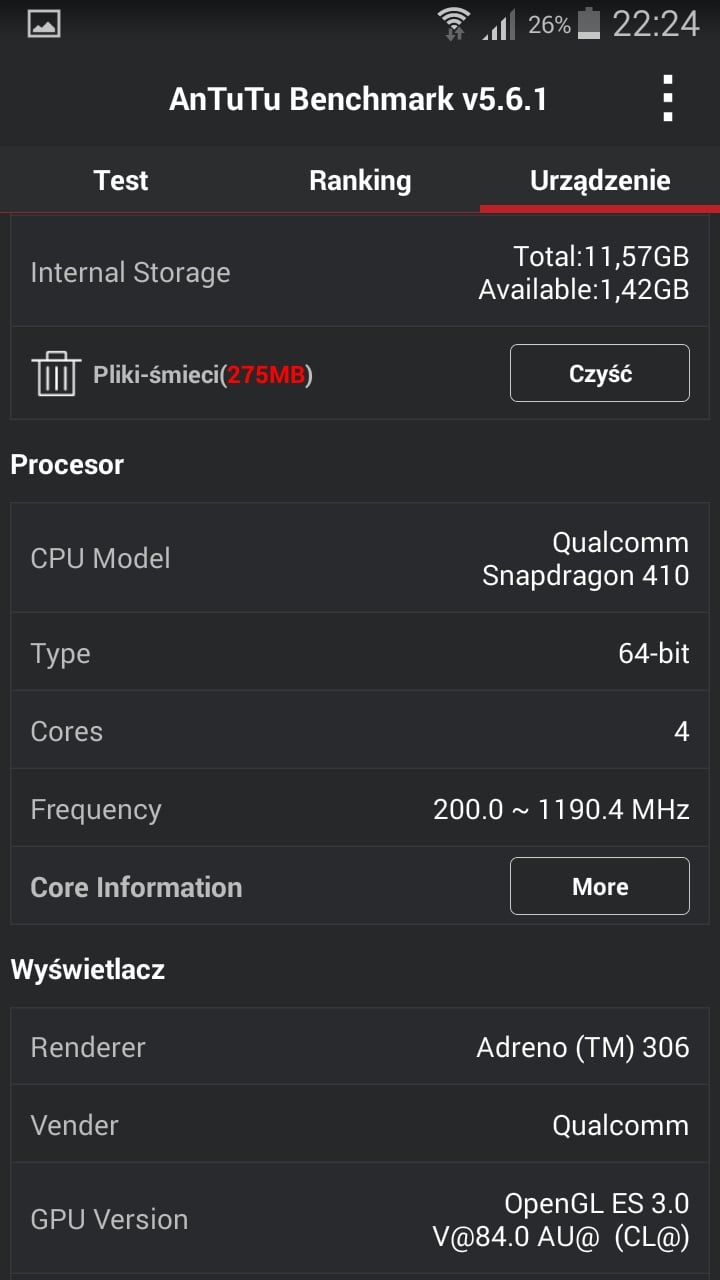720x1280 pixels.
Task: Tap the Renderer Adreno 306 row
Action: pyautogui.click(x=360, y=1047)
